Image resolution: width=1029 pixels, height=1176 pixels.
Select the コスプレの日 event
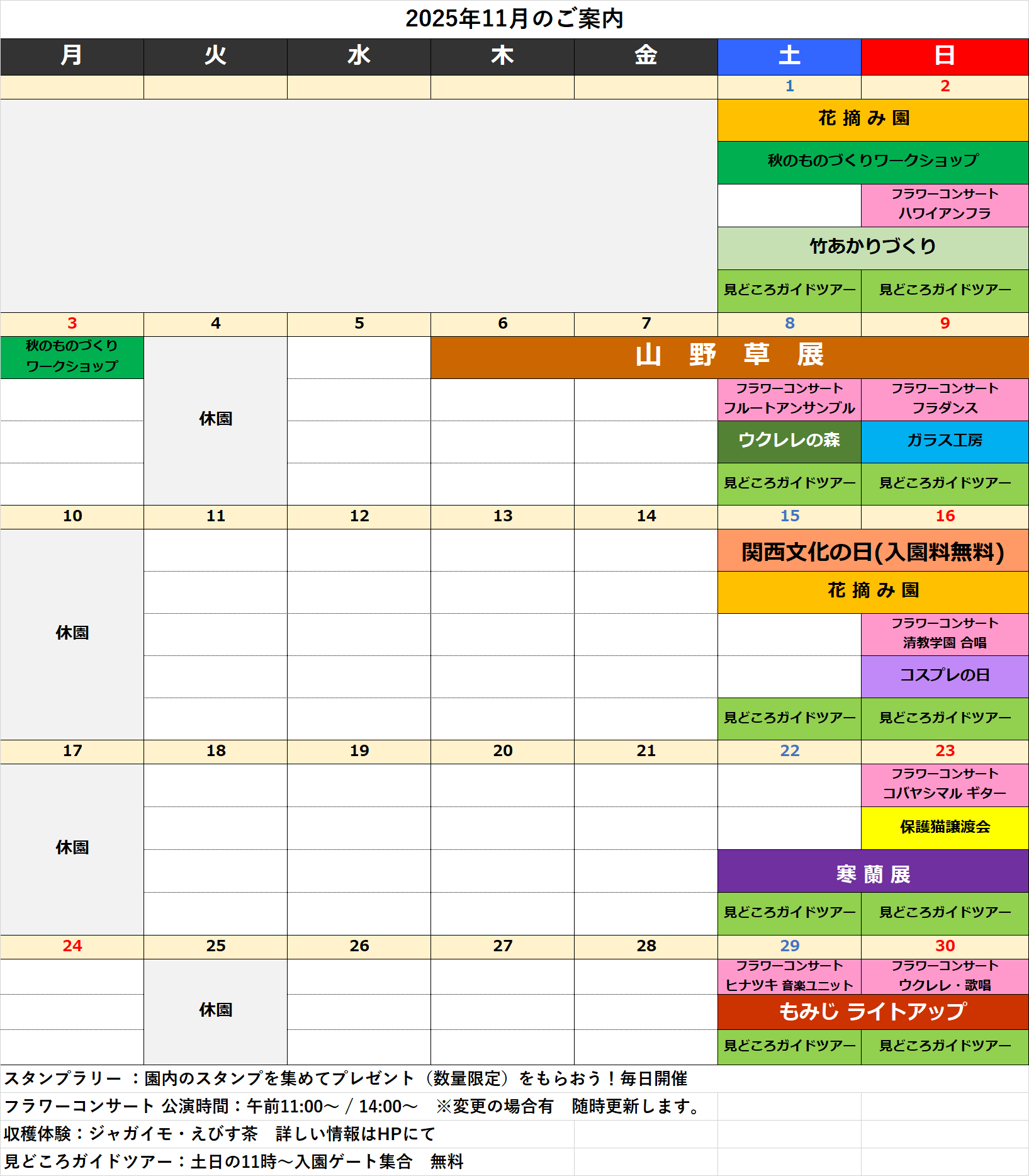click(x=944, y=676)
